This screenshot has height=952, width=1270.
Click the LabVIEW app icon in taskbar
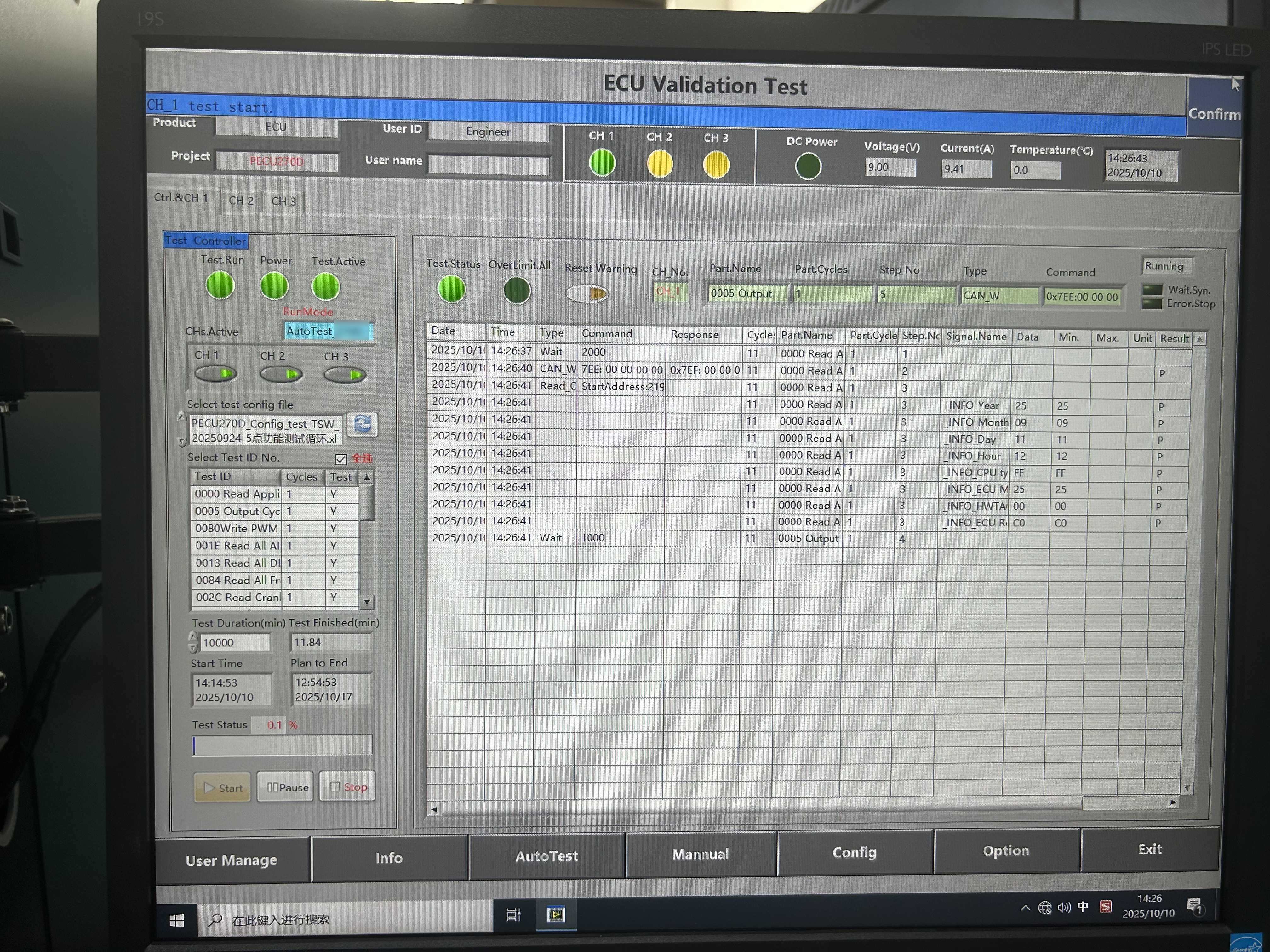coord(555,914)
